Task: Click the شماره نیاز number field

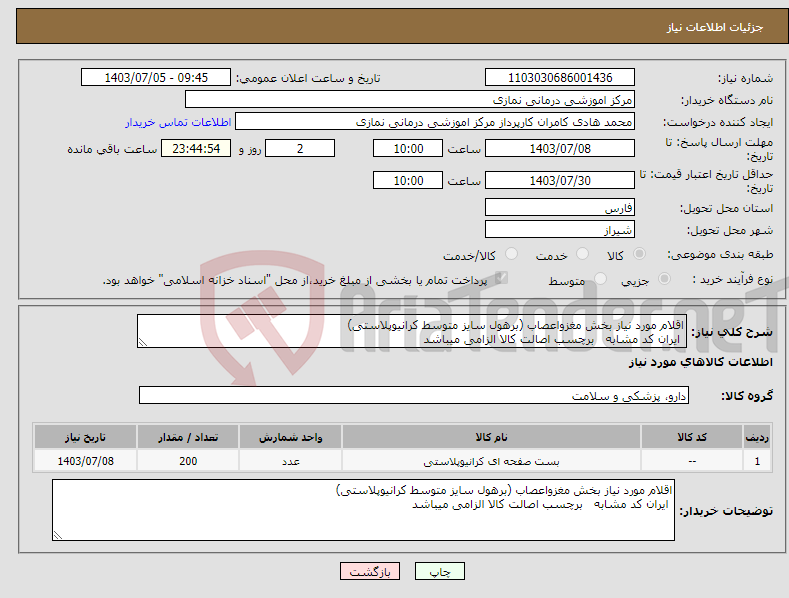Action: [x=560, y=78]
